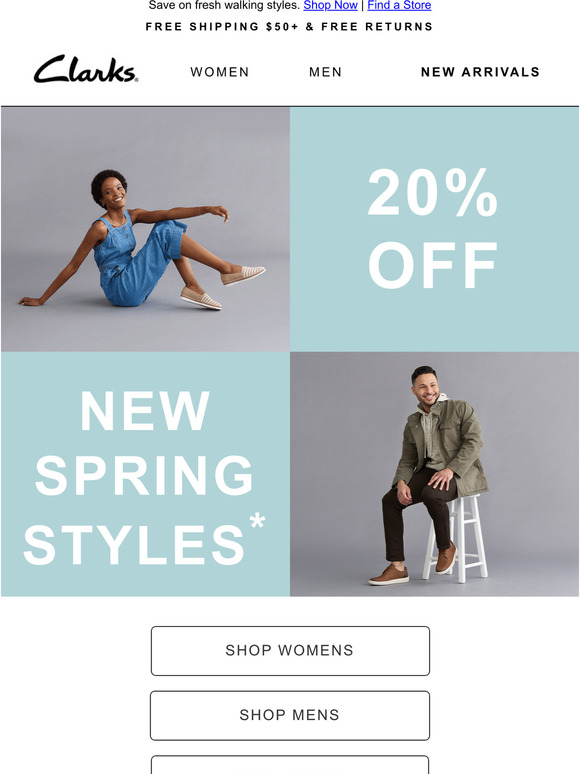Click the SHOP WOMENS button
580x774 pixels.
click(290, 651)
